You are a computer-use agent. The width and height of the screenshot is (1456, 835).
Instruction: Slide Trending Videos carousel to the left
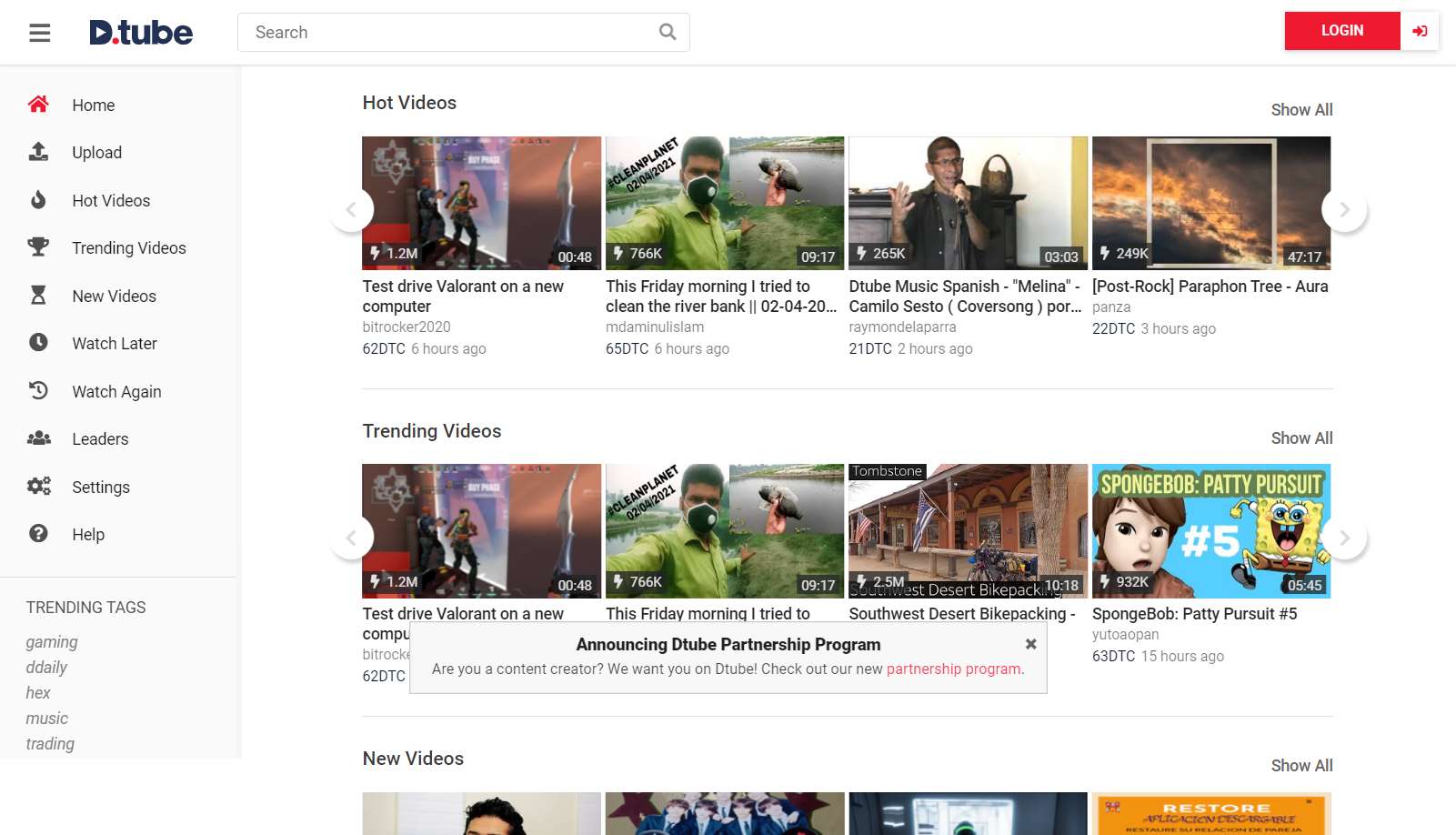351,538
